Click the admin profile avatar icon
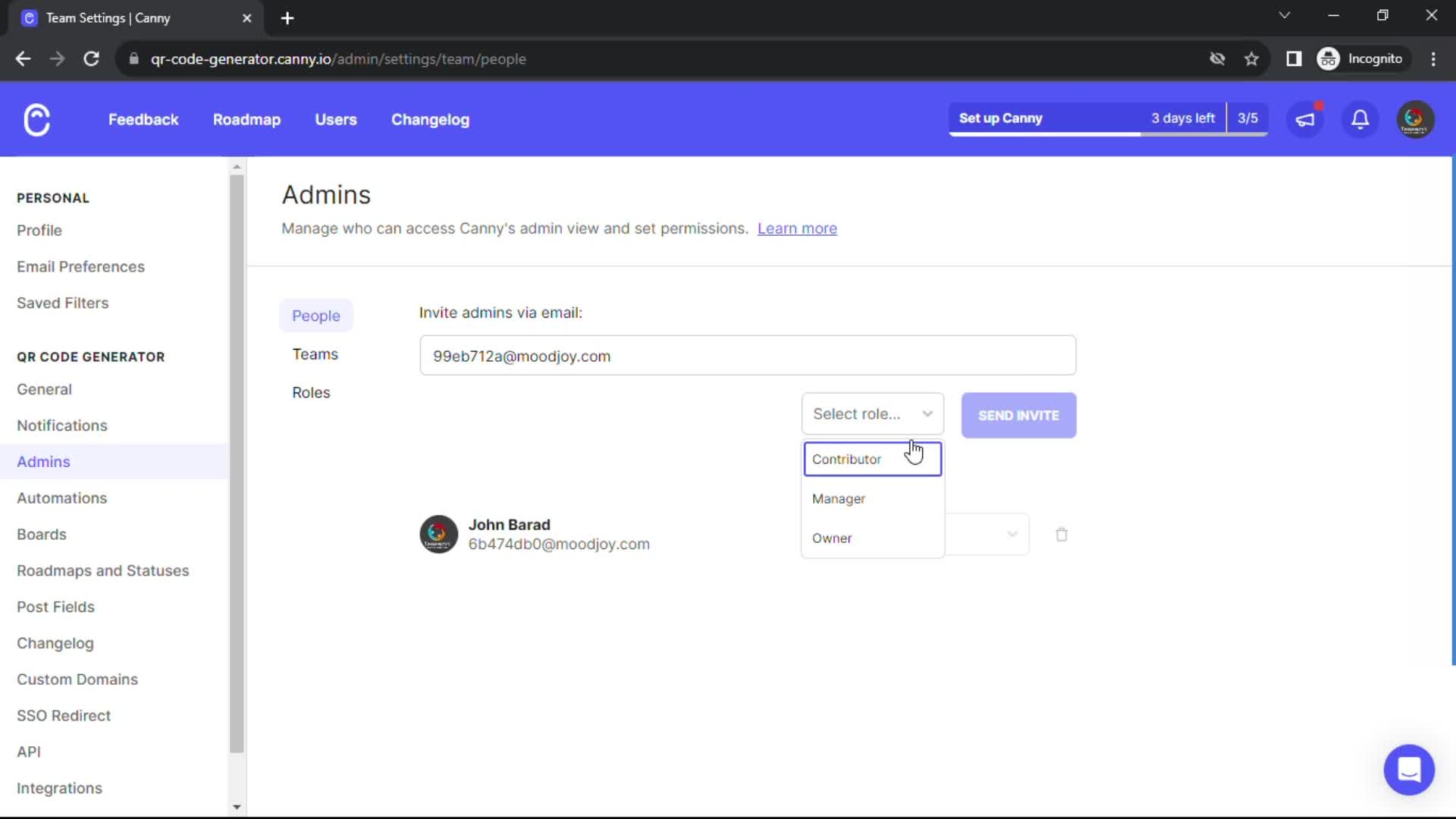 (x=1416, y=119)
